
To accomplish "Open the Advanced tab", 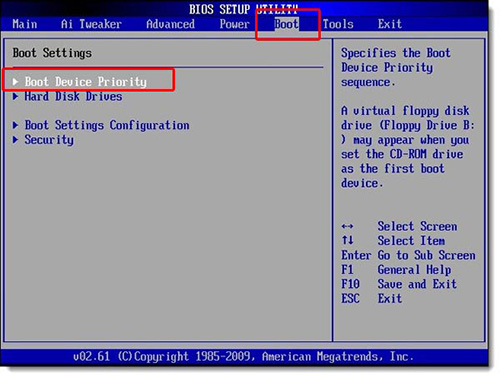I will click(x=170, y=24).
